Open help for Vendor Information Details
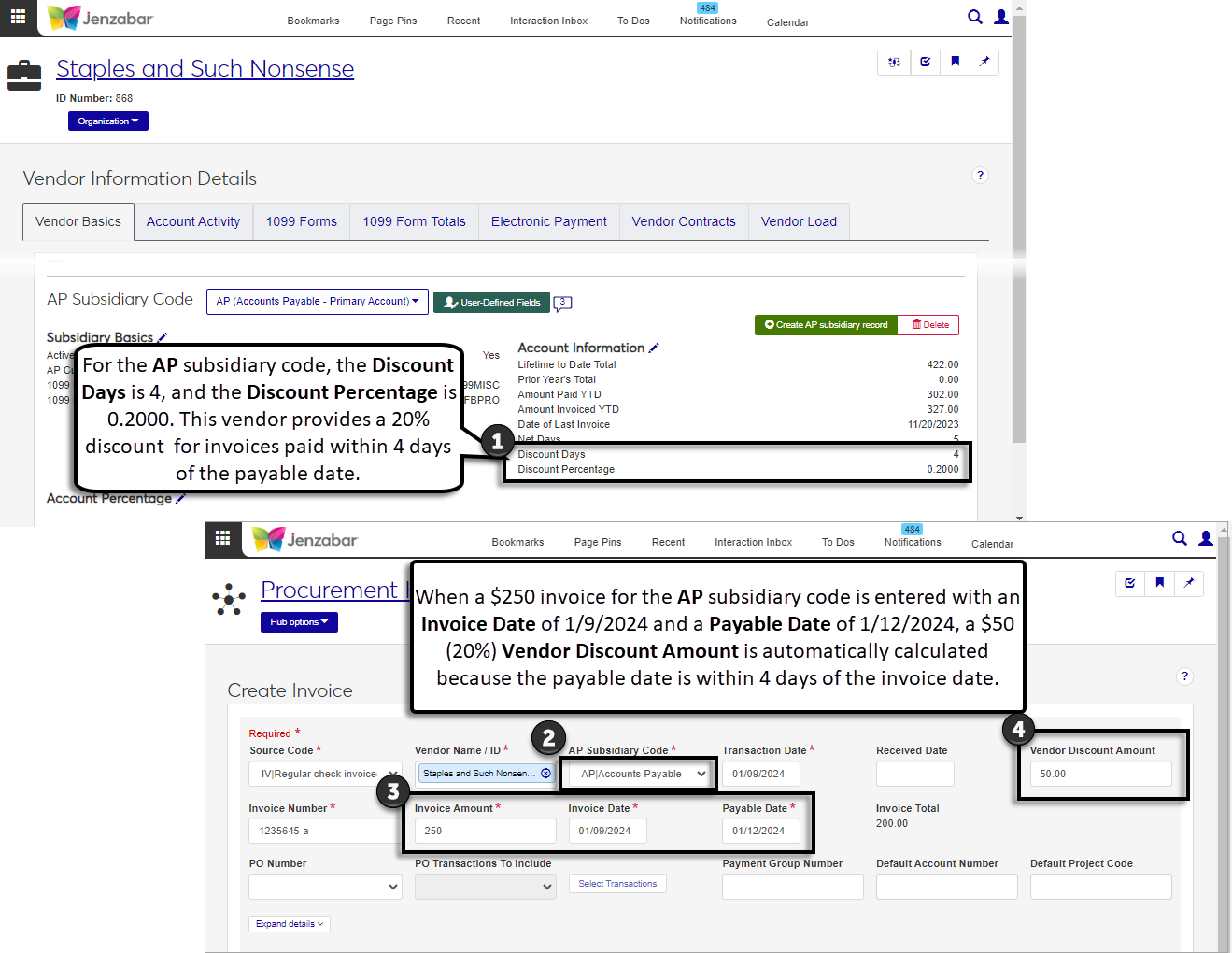 pyautogui.click(x=980, y=176)
